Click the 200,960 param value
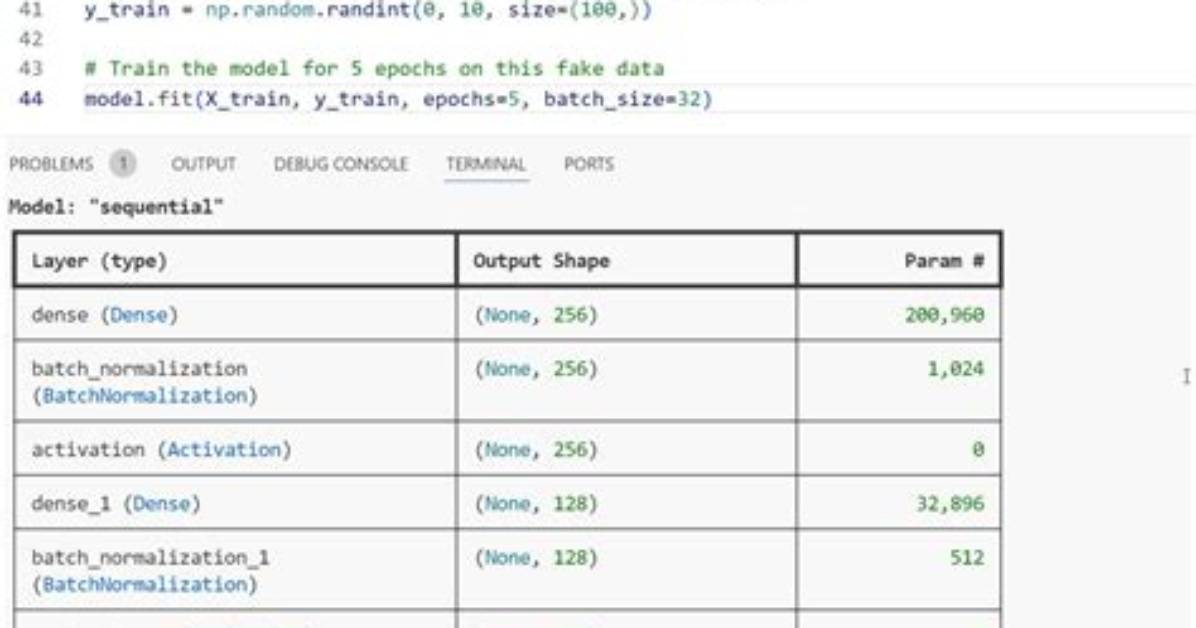This screenshot has width=1196, height=628. click(x=944, y=315)
